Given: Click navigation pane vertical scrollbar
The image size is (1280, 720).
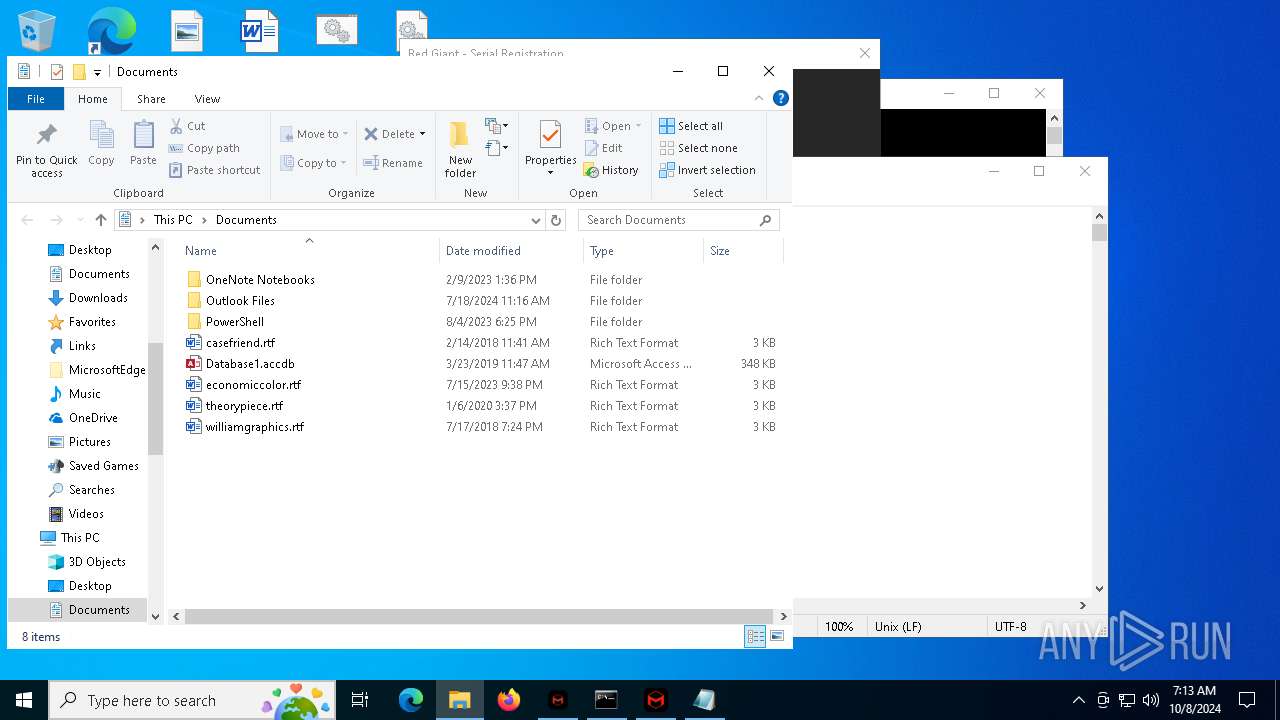Looking at the screenshot, I should pos(155,399).
